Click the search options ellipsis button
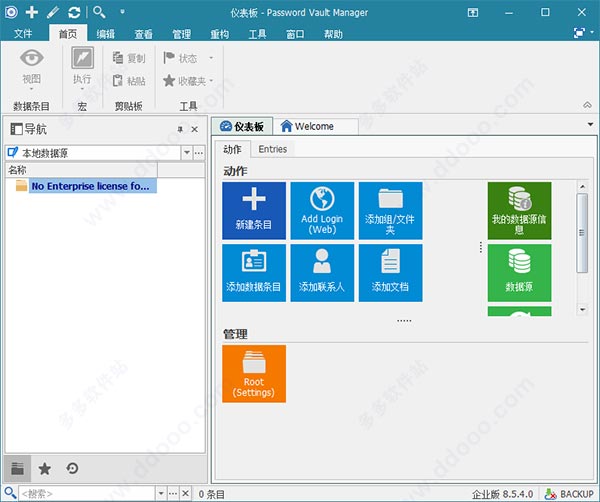 click(173, 493)
